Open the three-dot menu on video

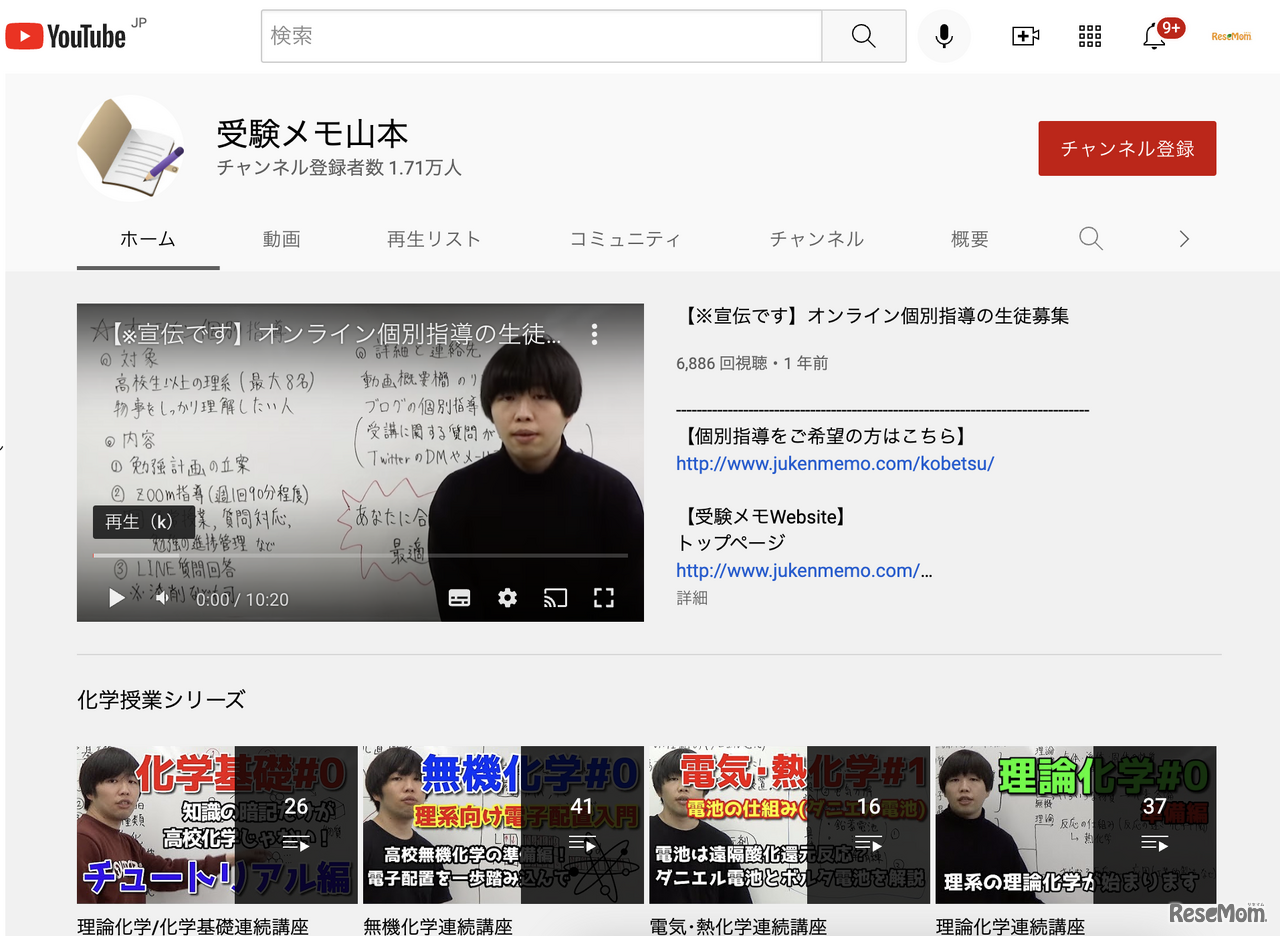[594, 334]
